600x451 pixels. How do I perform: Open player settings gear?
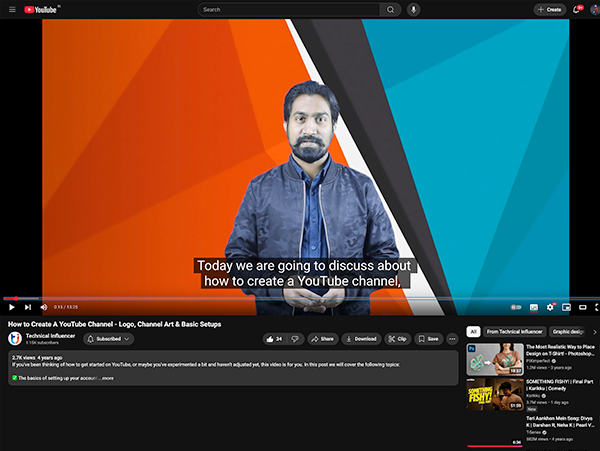(550, 307)
